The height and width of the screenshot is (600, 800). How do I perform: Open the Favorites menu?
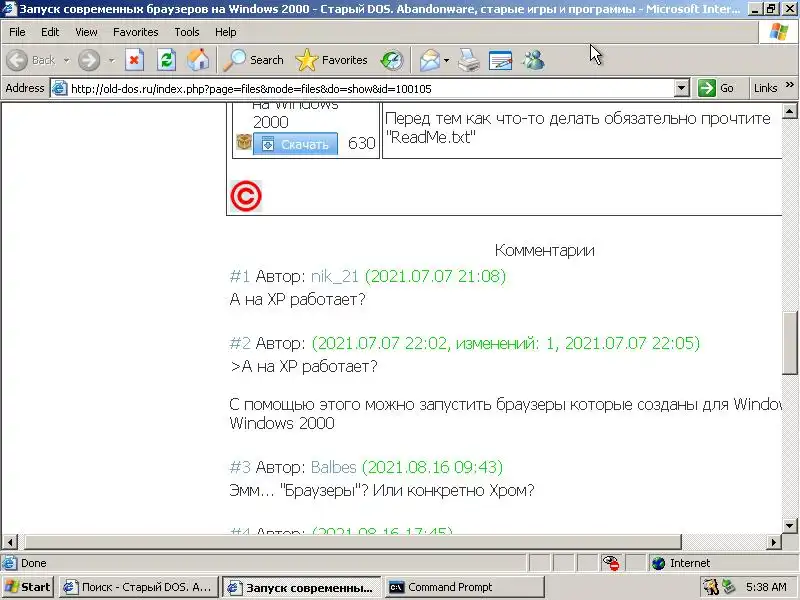[x=136, y=32]
